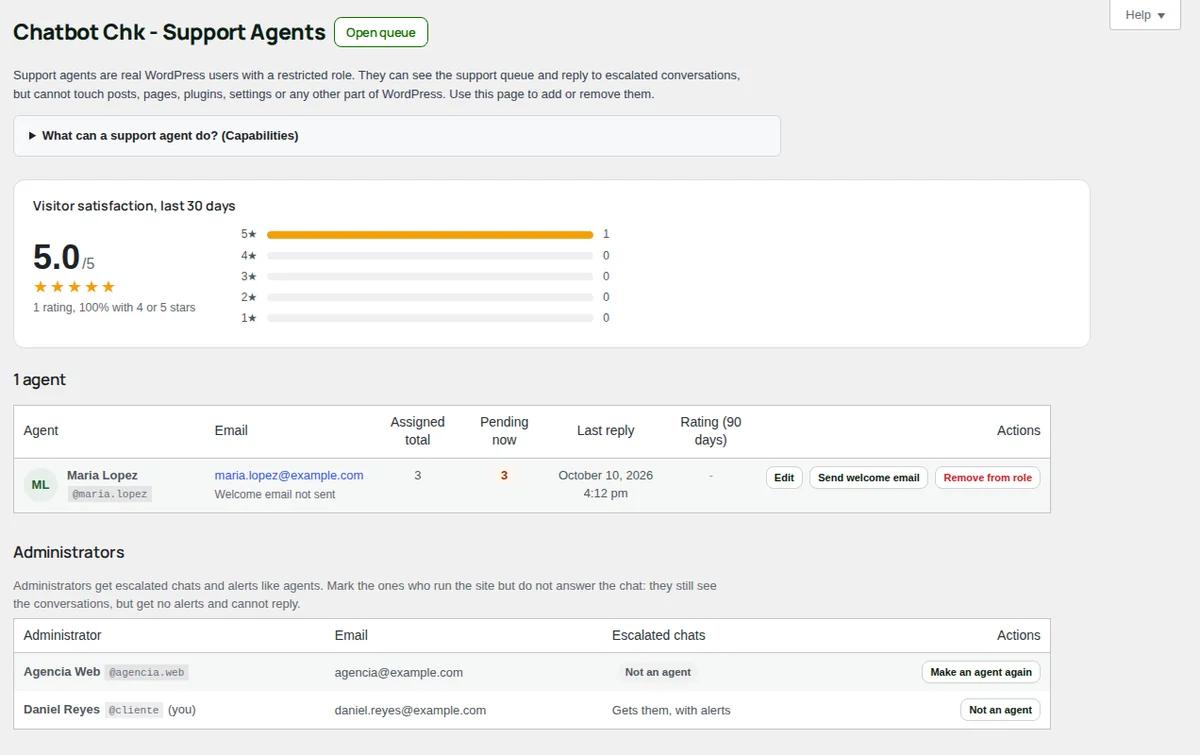Screen dimensions: 1200x755
Task: Click the 'Not an agent' status badge
Action: tap(658, 672)
